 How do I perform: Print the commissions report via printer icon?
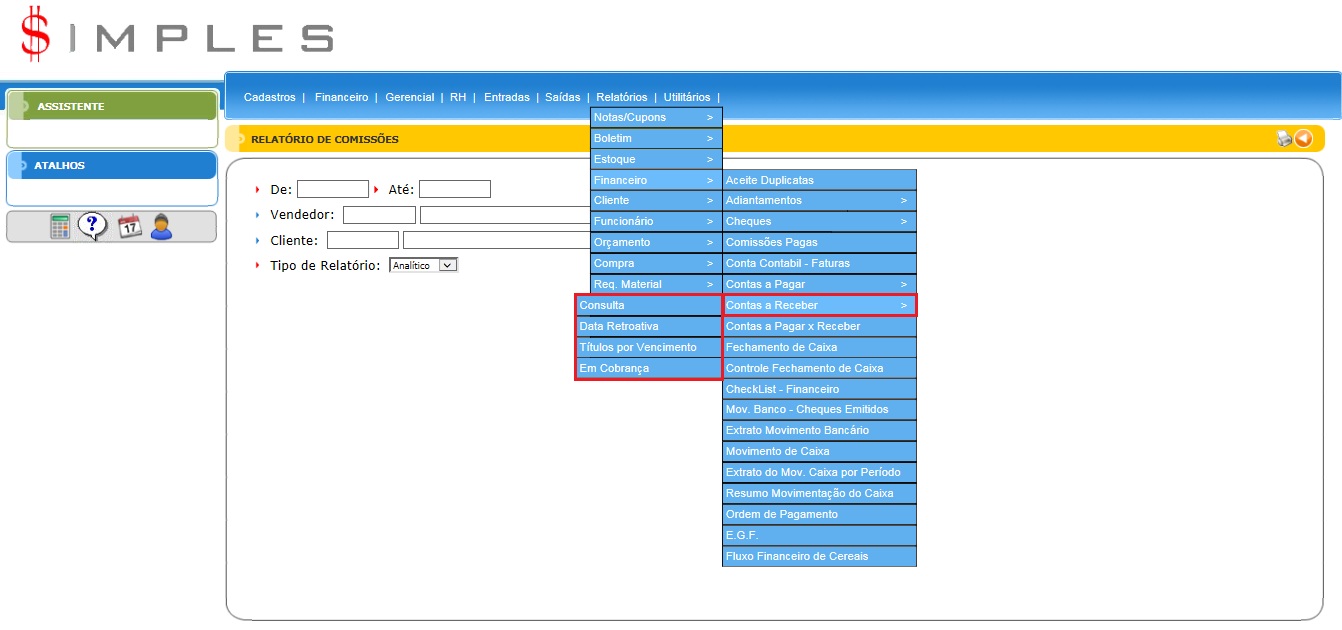click(x=1284, y=139)
